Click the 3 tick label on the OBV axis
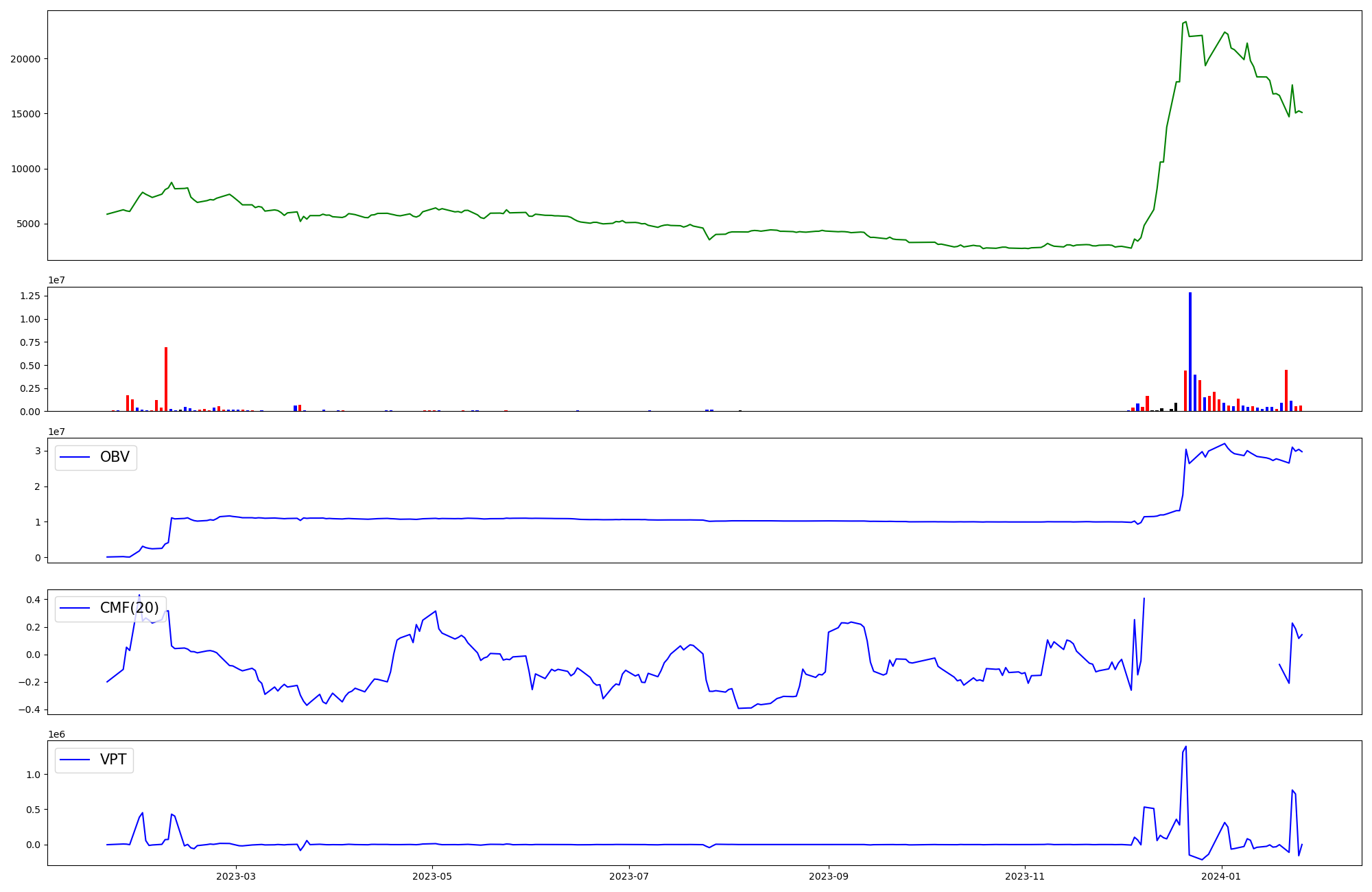1372x892 pixels. 38,451
